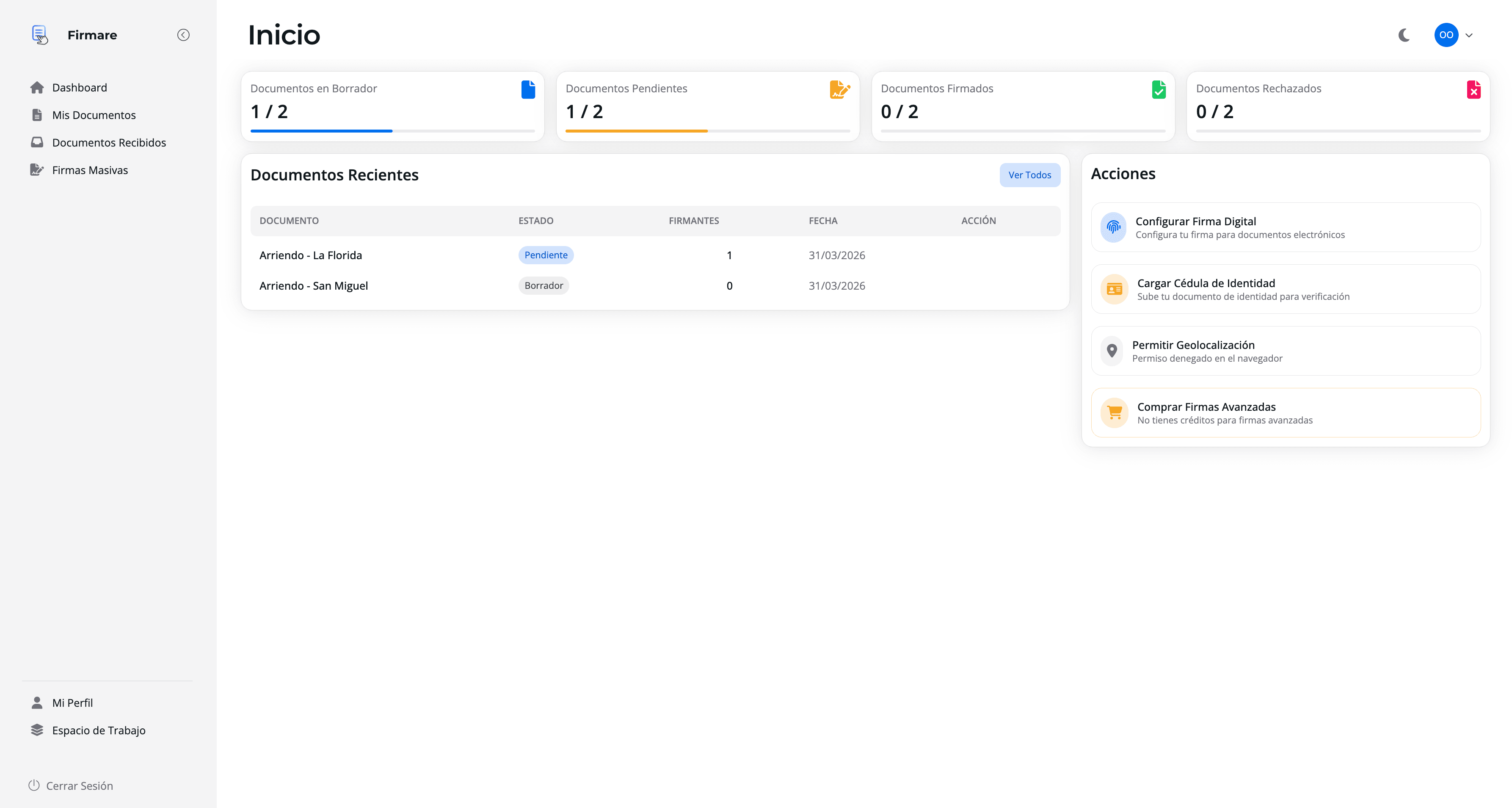Select Espacio de Trabajo in the sidebar
1512x808 pixels.
[x=99, y=731]
